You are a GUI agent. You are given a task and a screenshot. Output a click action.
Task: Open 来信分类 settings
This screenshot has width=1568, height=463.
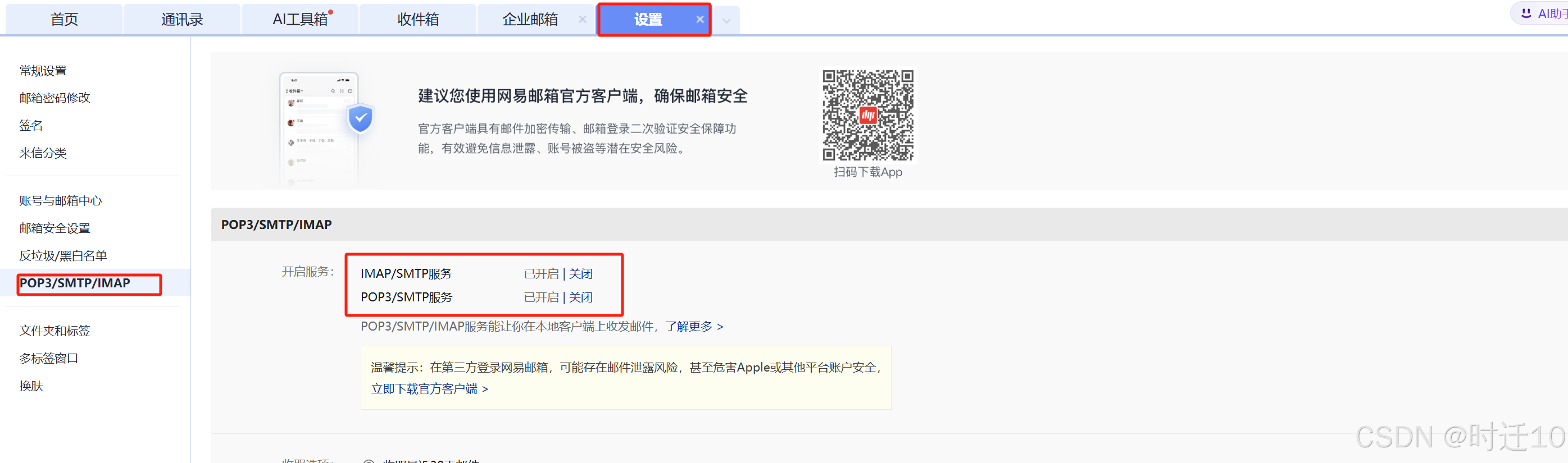tap(43, 153)
